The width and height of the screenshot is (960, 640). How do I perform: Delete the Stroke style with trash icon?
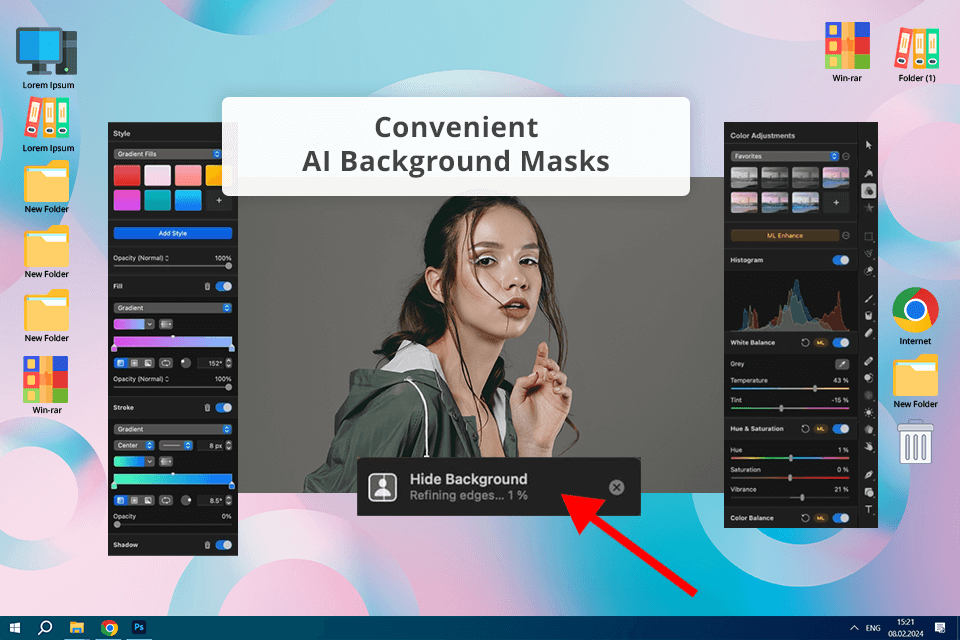[207, 407]
